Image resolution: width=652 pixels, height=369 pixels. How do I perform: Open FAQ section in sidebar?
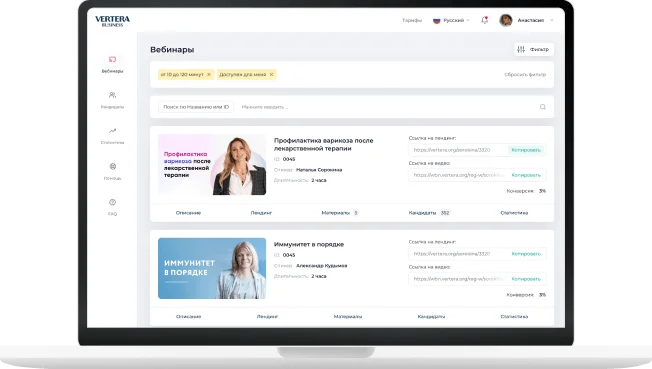112,207
